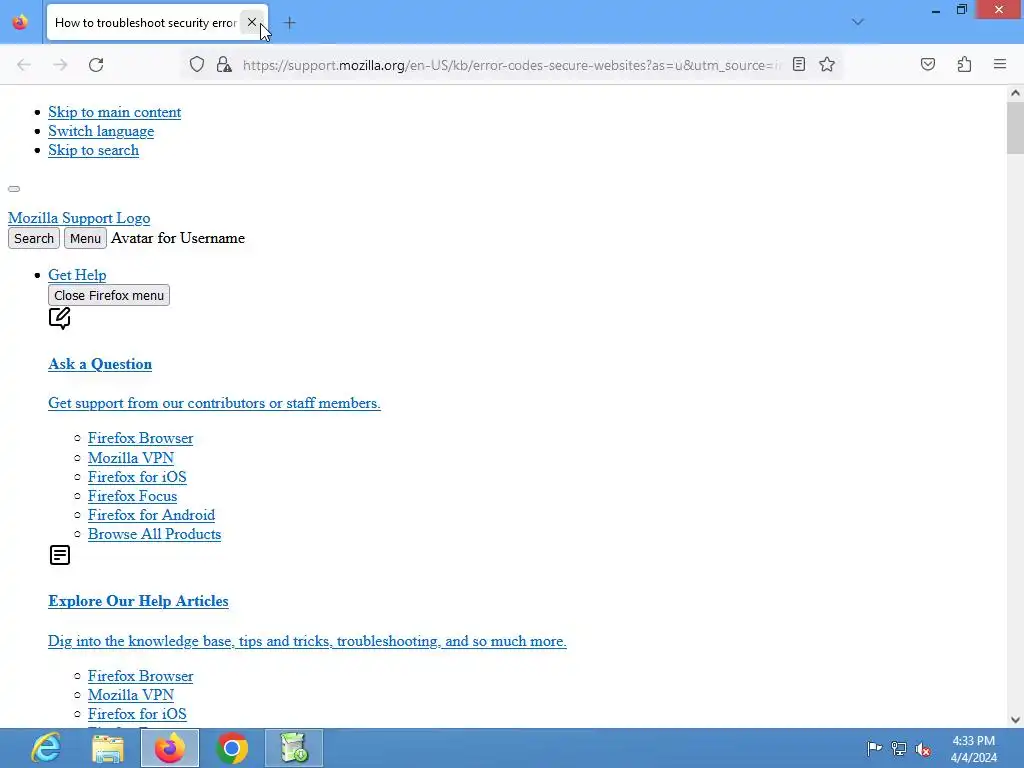The width and height of the screenshot is (1024, 768).
Task: Open Mozilla VPN under Ask a Question
Action: coord(131,457)
